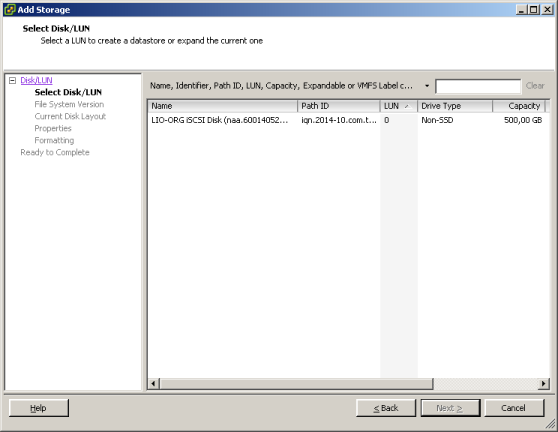Open the Disk/LUN wizard step link
Image resolution: width=558 pixels, height=432 pixels.
point(36,80)
